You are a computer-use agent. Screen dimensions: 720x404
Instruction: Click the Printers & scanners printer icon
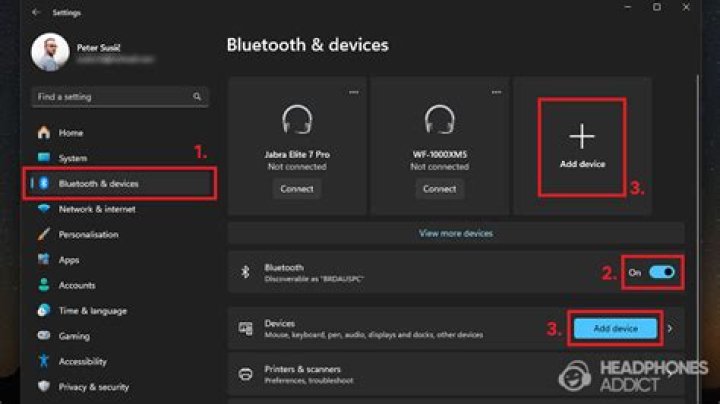[245, 374]
